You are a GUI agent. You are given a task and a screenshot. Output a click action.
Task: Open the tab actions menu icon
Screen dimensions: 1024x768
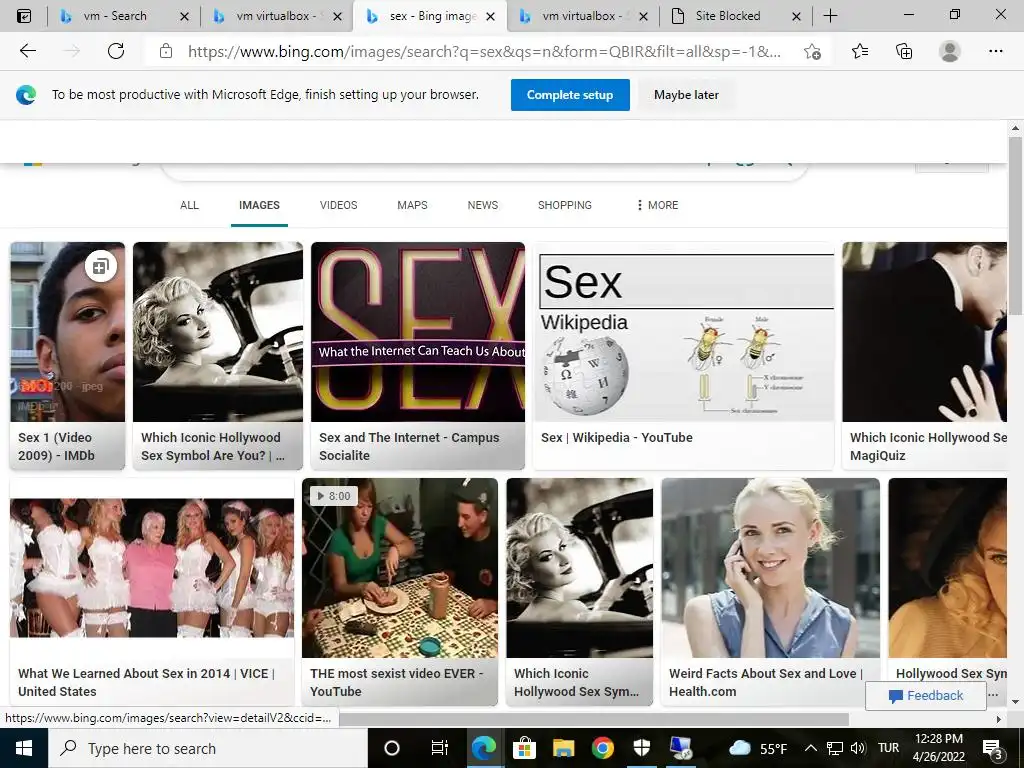[24, 16]
